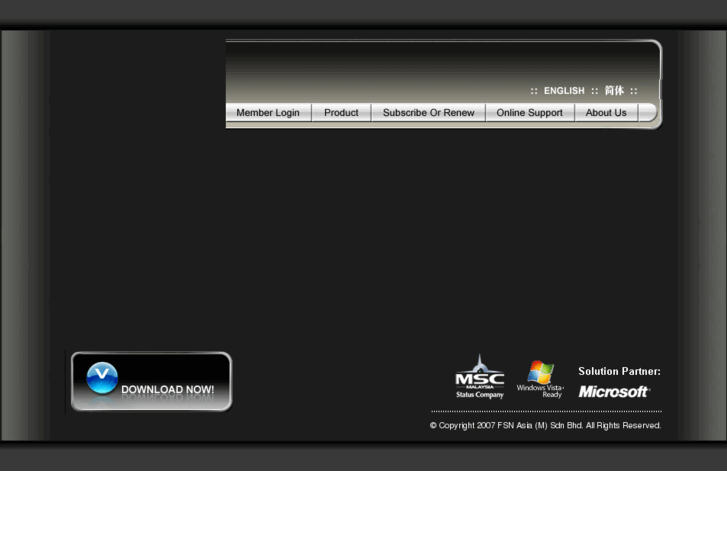Select Subscribe Or Renew in navigation
Viewport: 727px width, 545px height.
tap(428, 113)
